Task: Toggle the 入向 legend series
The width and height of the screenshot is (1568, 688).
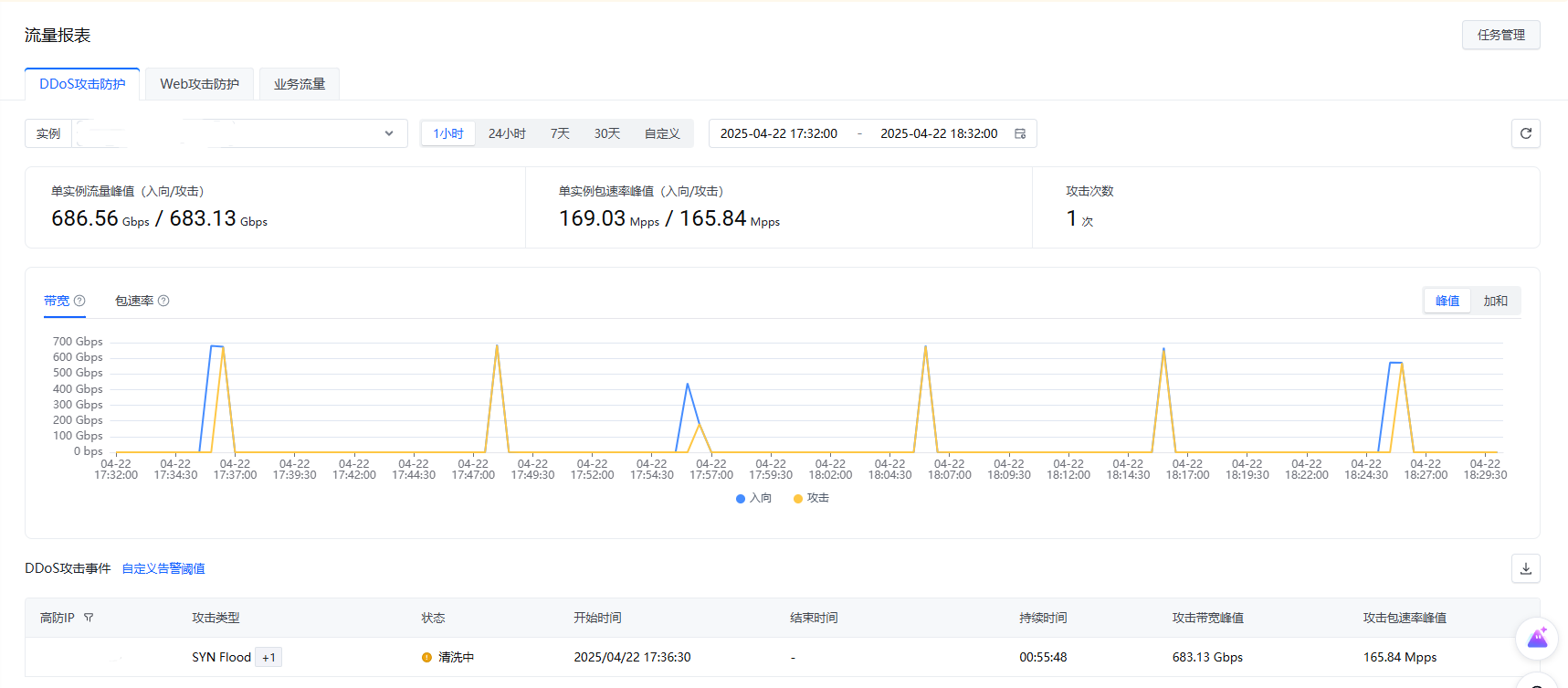Action: (x=754, y=498)
